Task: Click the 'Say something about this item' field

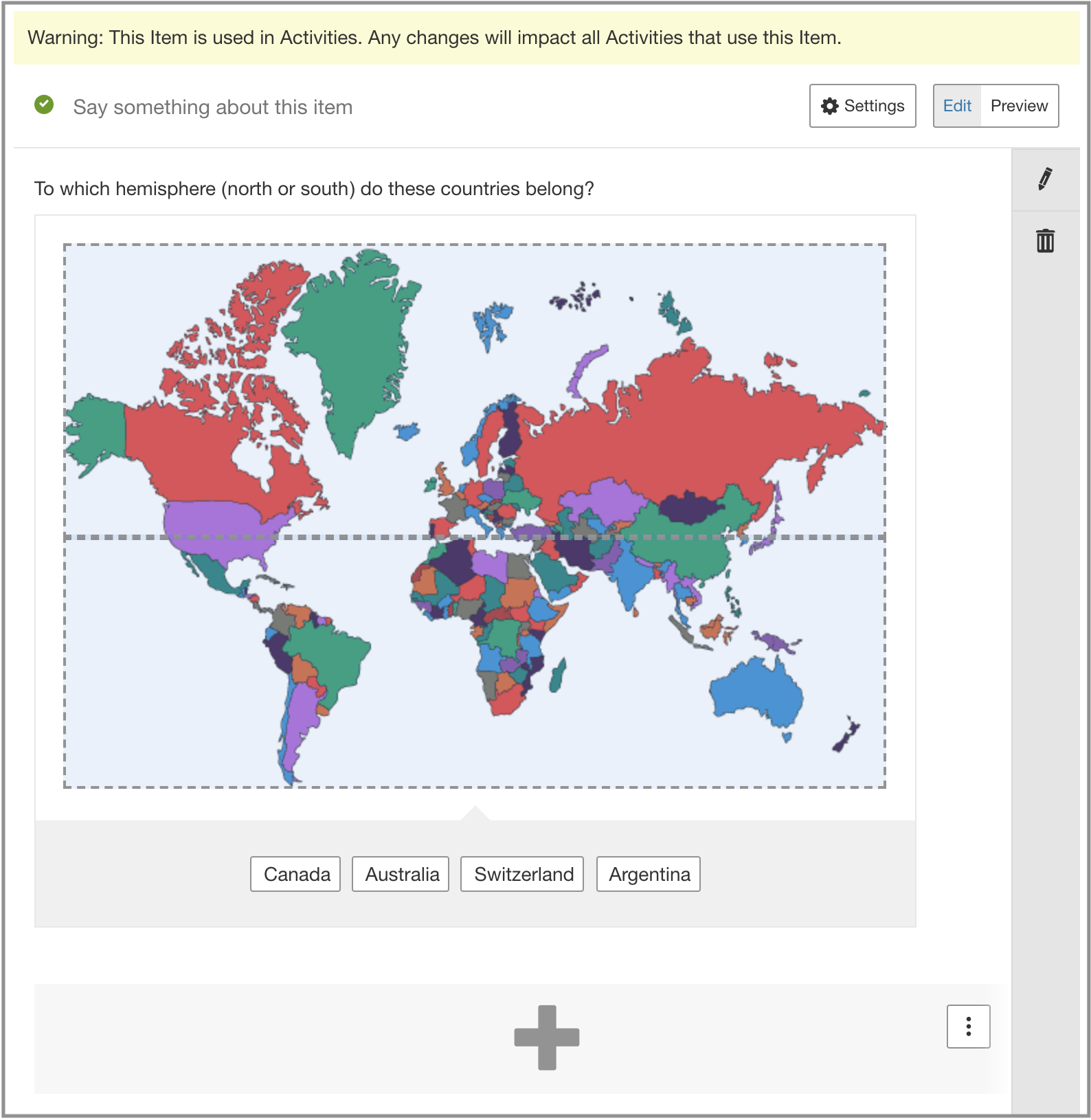Action: coord(213,107)
